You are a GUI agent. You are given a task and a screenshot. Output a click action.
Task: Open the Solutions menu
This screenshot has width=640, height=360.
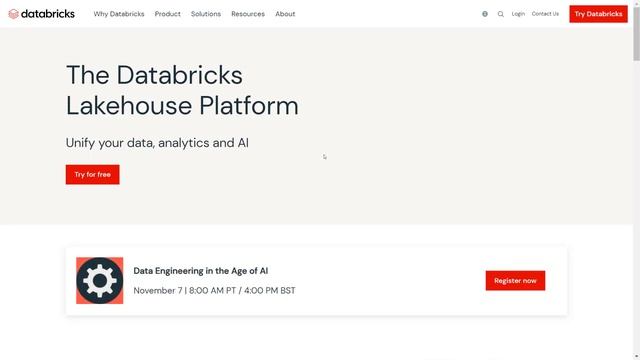click(x=206, y=14)
